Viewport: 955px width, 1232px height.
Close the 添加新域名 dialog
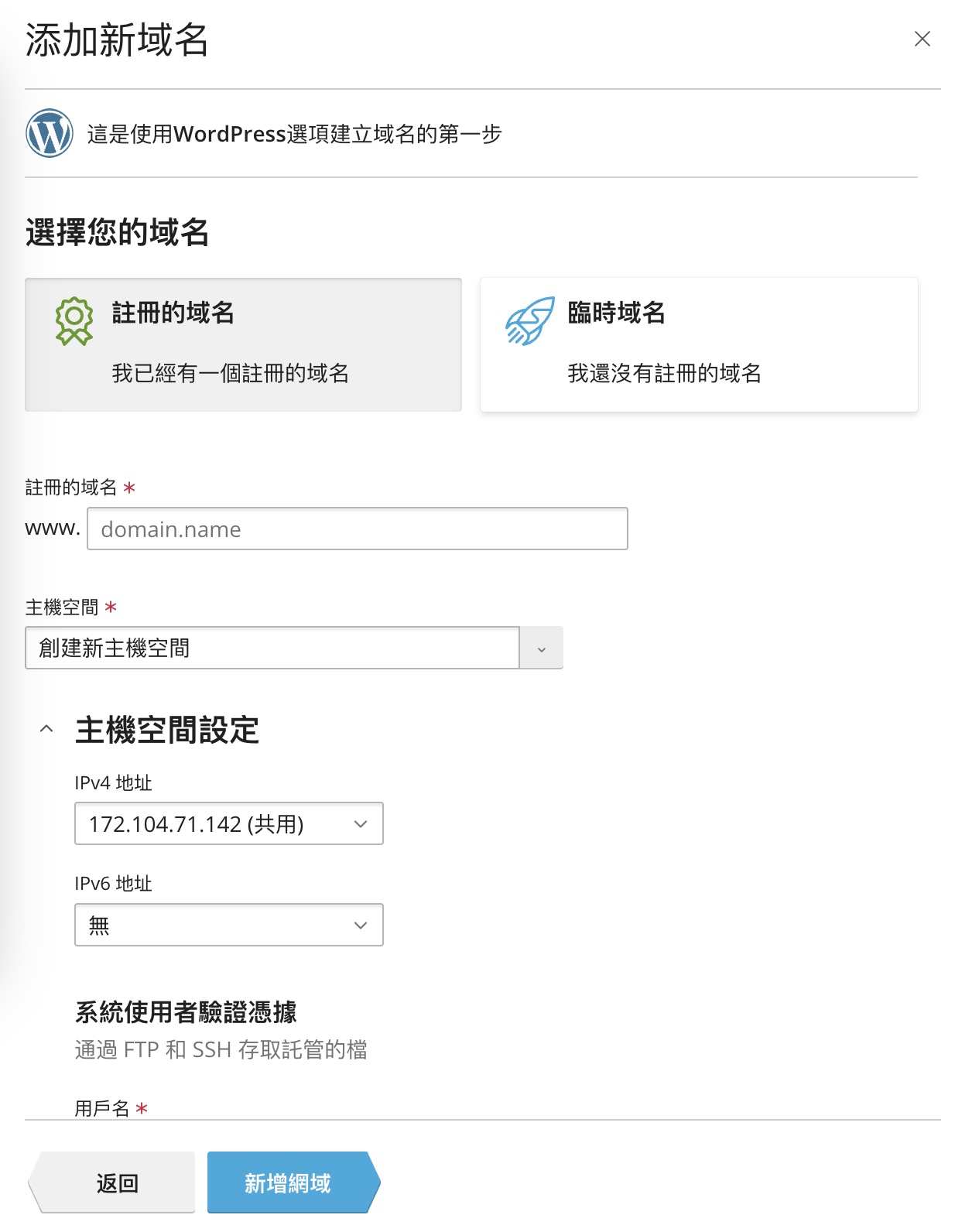[922, 39]
